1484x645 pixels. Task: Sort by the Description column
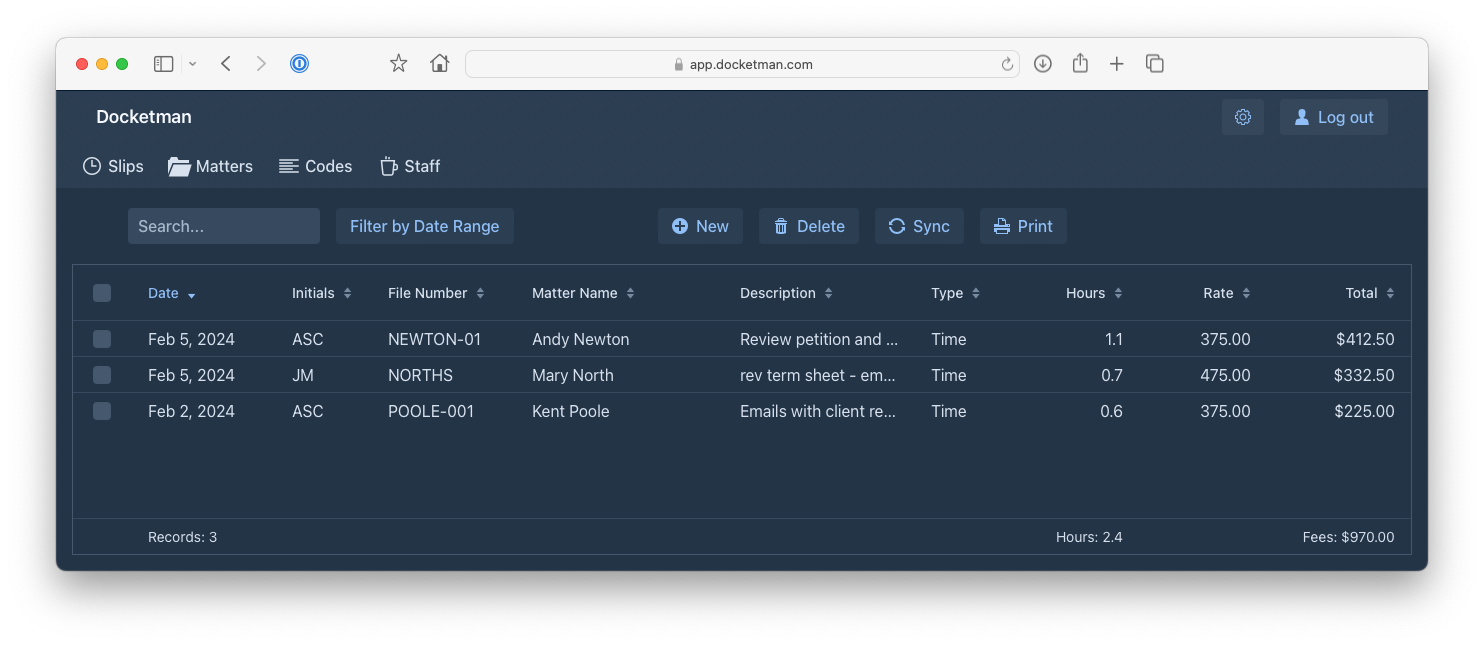pyautogui.click(x=786, y=293)
